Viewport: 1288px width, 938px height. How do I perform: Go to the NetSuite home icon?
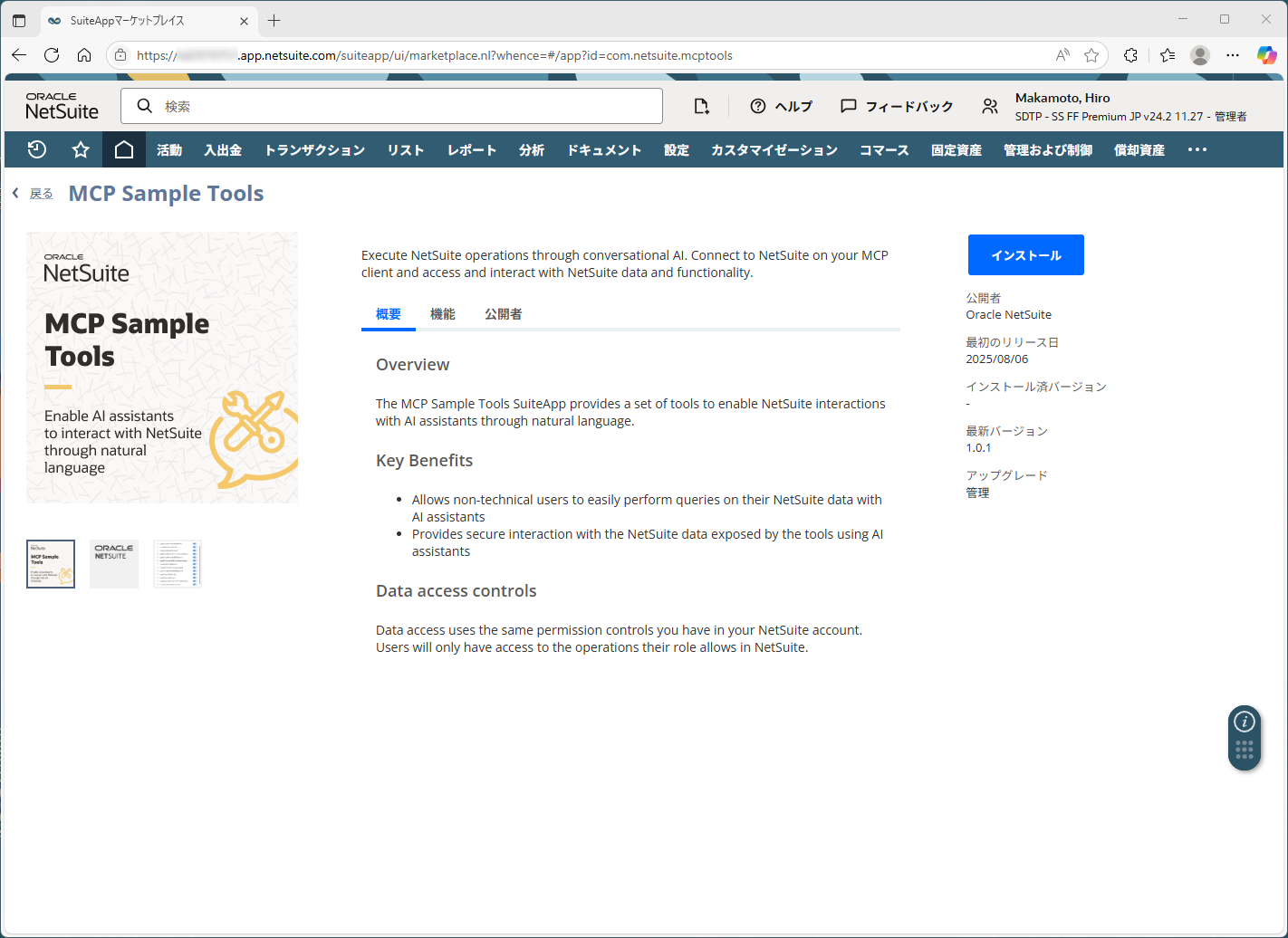pyautogui.click(x=124, y=149)
